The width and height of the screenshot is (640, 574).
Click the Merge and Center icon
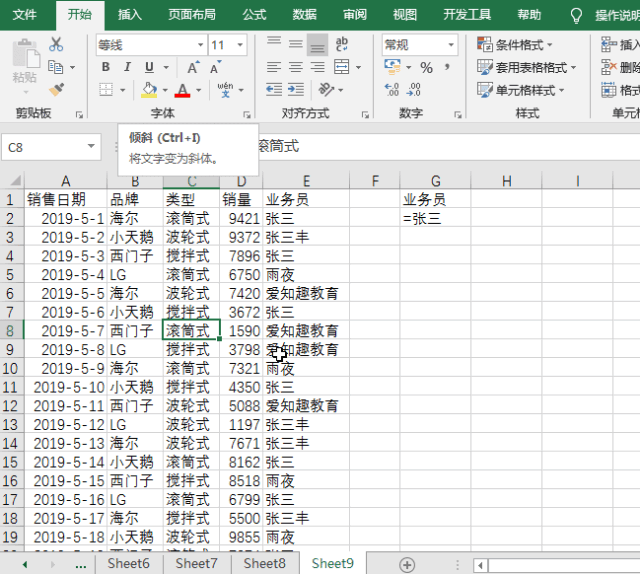342,67
